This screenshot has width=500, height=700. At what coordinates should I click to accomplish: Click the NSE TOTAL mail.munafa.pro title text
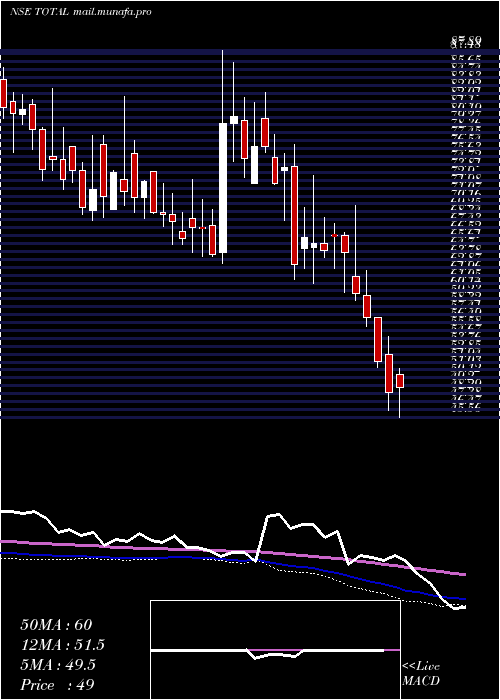click(x=80, y=12)
